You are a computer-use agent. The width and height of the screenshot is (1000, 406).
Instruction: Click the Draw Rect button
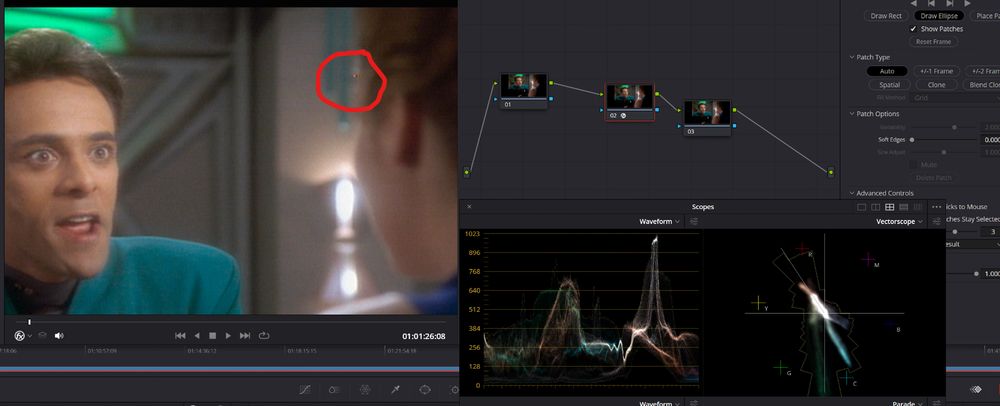[886, 16]
